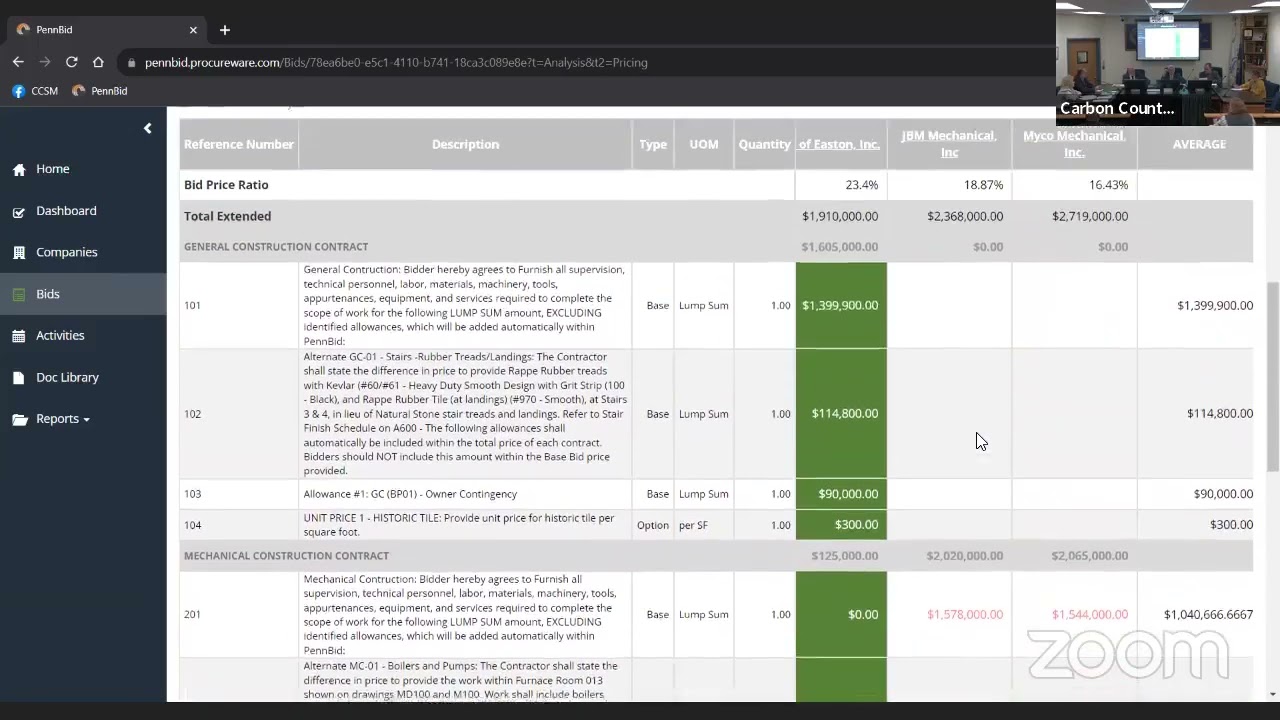
Task: Select Bids in the sidebar
Action: click(x=48, y=294)
